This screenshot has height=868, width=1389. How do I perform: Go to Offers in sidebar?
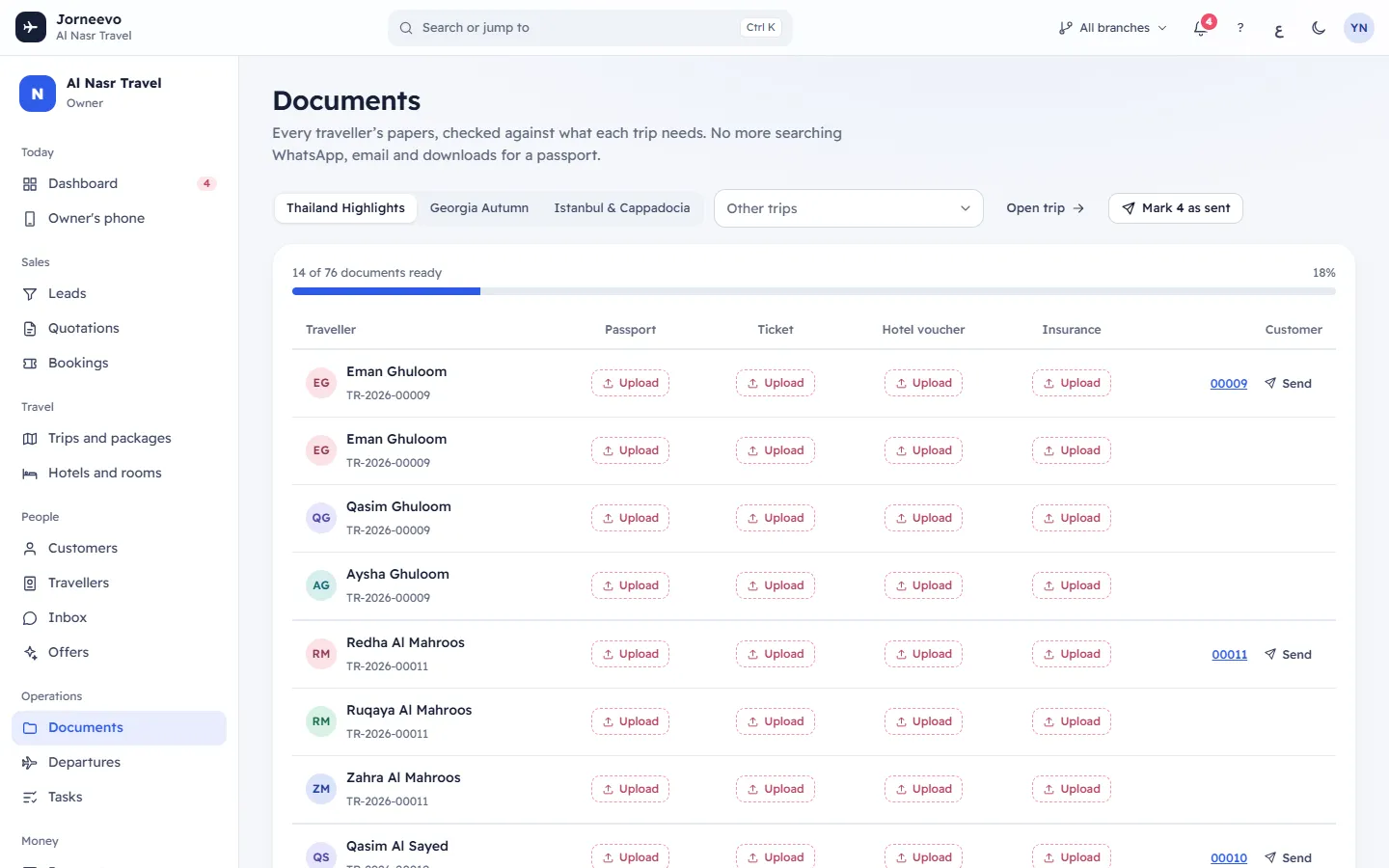tap(119, 652)
